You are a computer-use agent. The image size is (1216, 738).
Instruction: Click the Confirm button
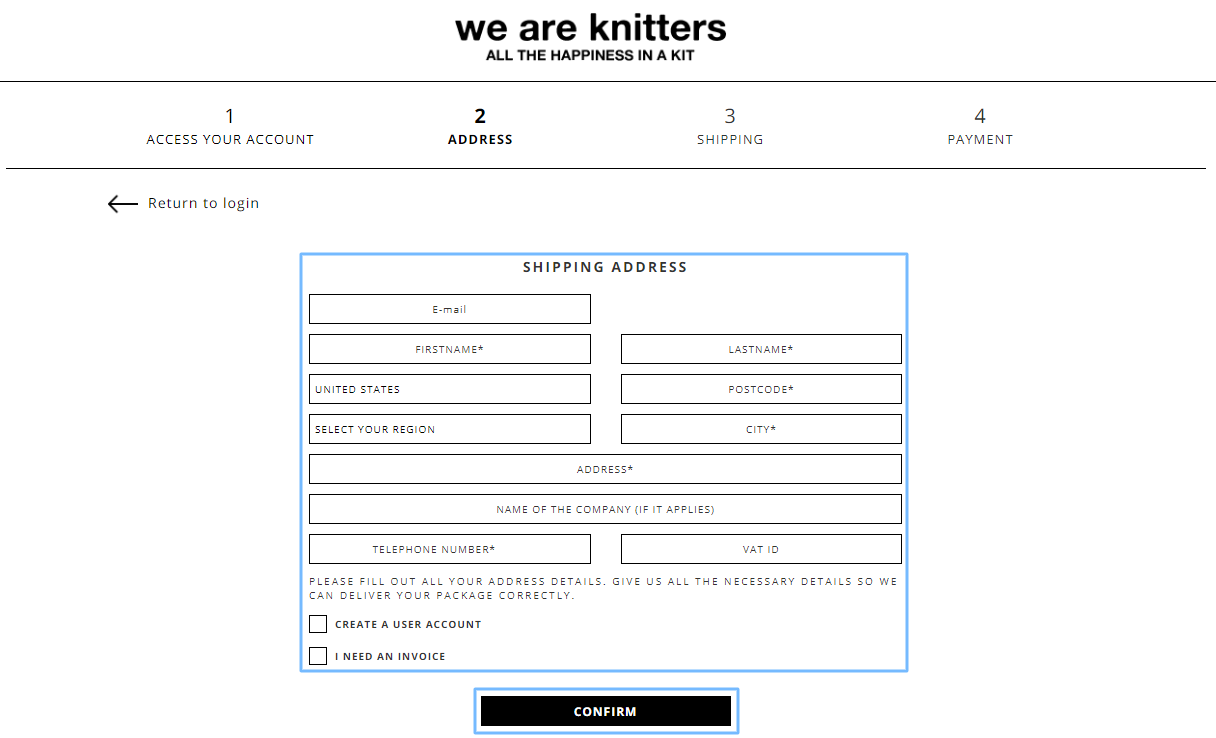(606, 711)
